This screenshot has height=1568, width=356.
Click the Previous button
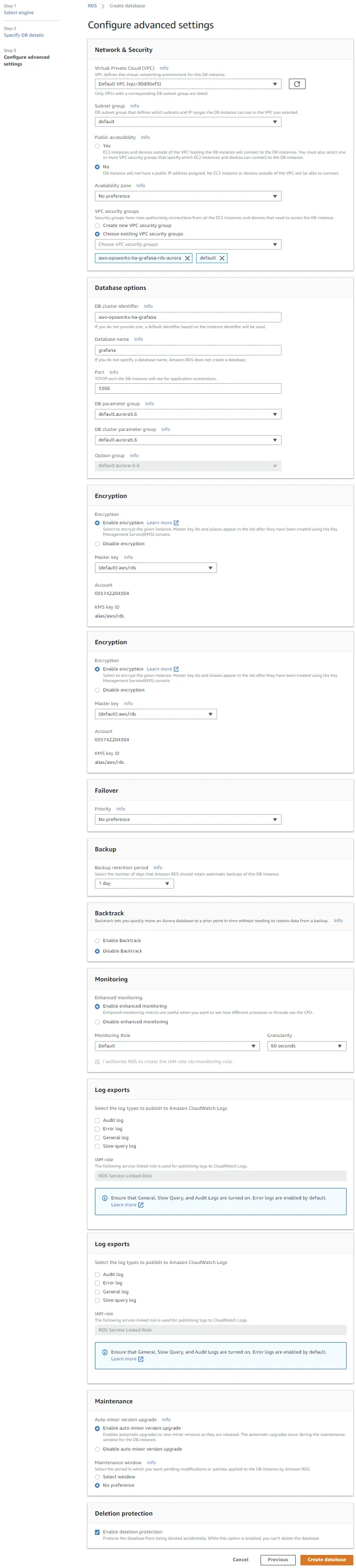[277, 1559]
